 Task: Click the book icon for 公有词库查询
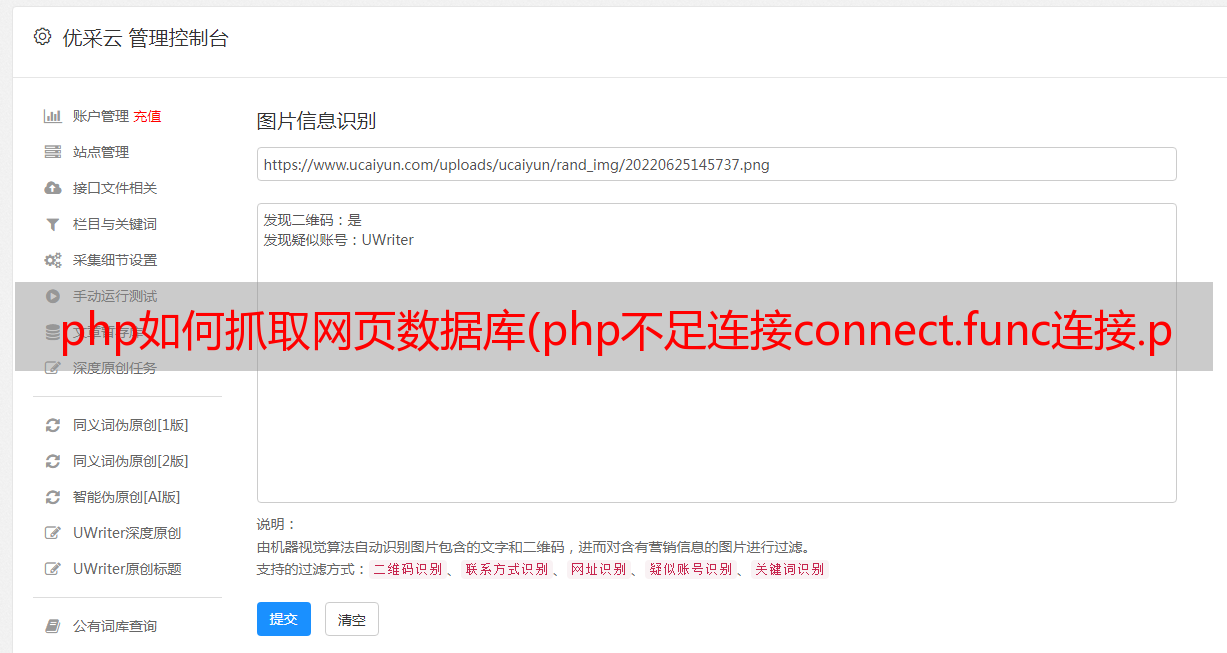click(53, 626)
